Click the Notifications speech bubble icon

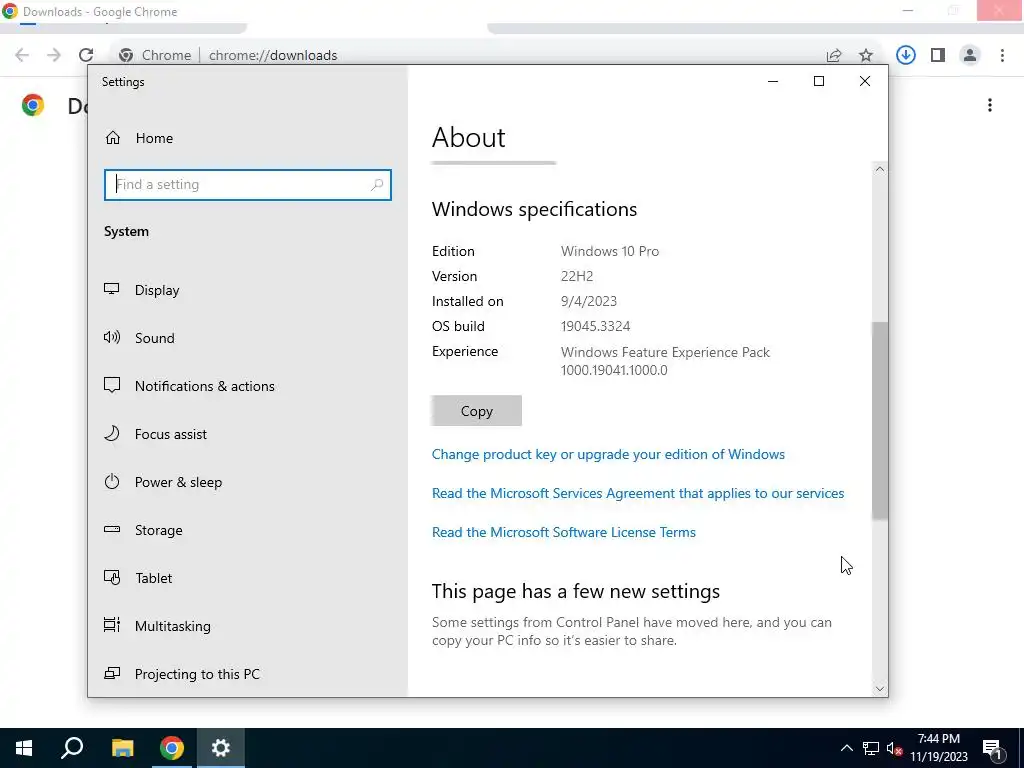pyautogui.click(x=112, y=385)
